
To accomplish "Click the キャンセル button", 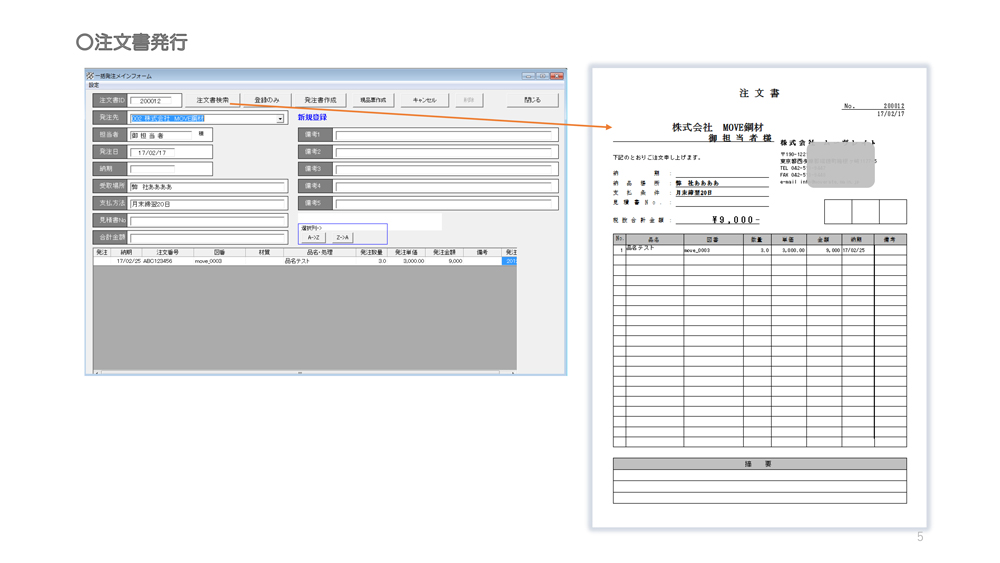I will click(424, 100).
